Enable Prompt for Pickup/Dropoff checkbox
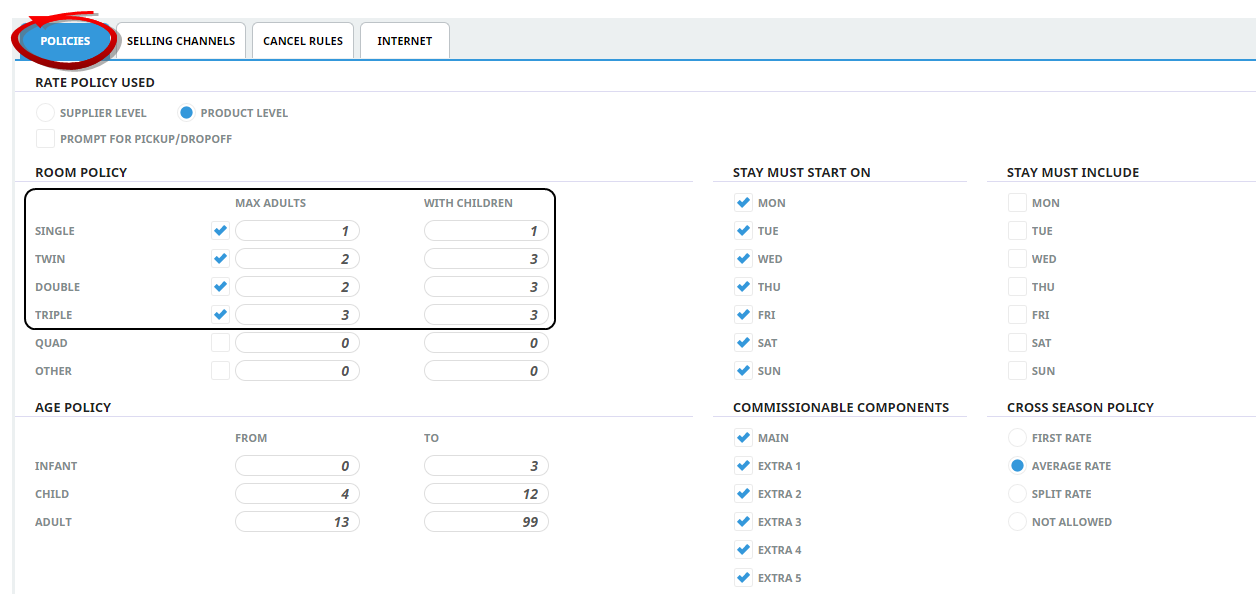1256x594 pixels. pyautogui.click(x=45, y=139)
